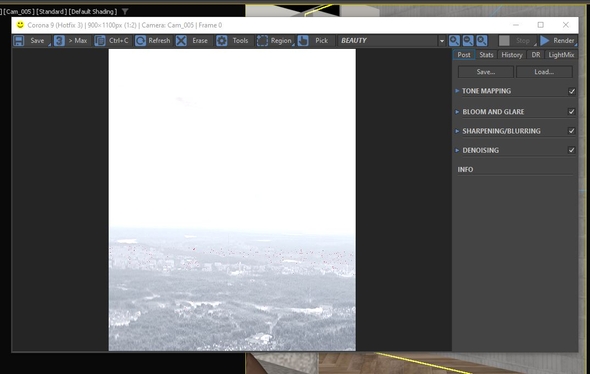Activate the Region selection icon

[262, 41]
